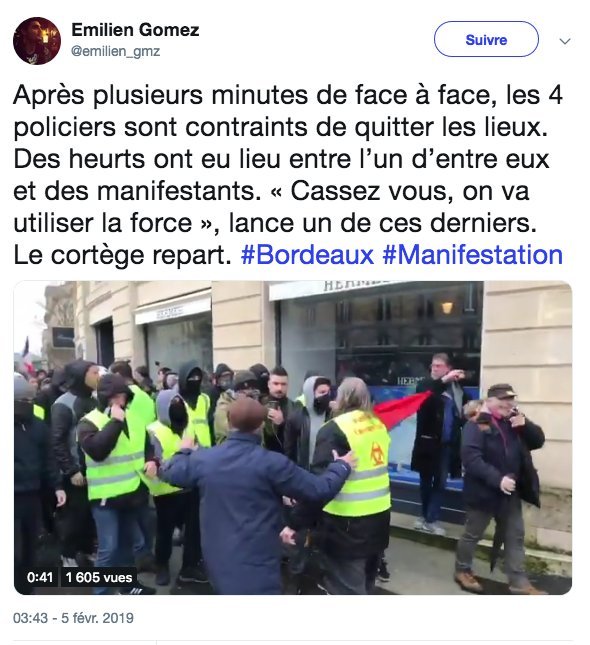This screenshot has width=590, height=645.
Task: Open the Emilien Gomez display name
Action: [x=135, y=30]
